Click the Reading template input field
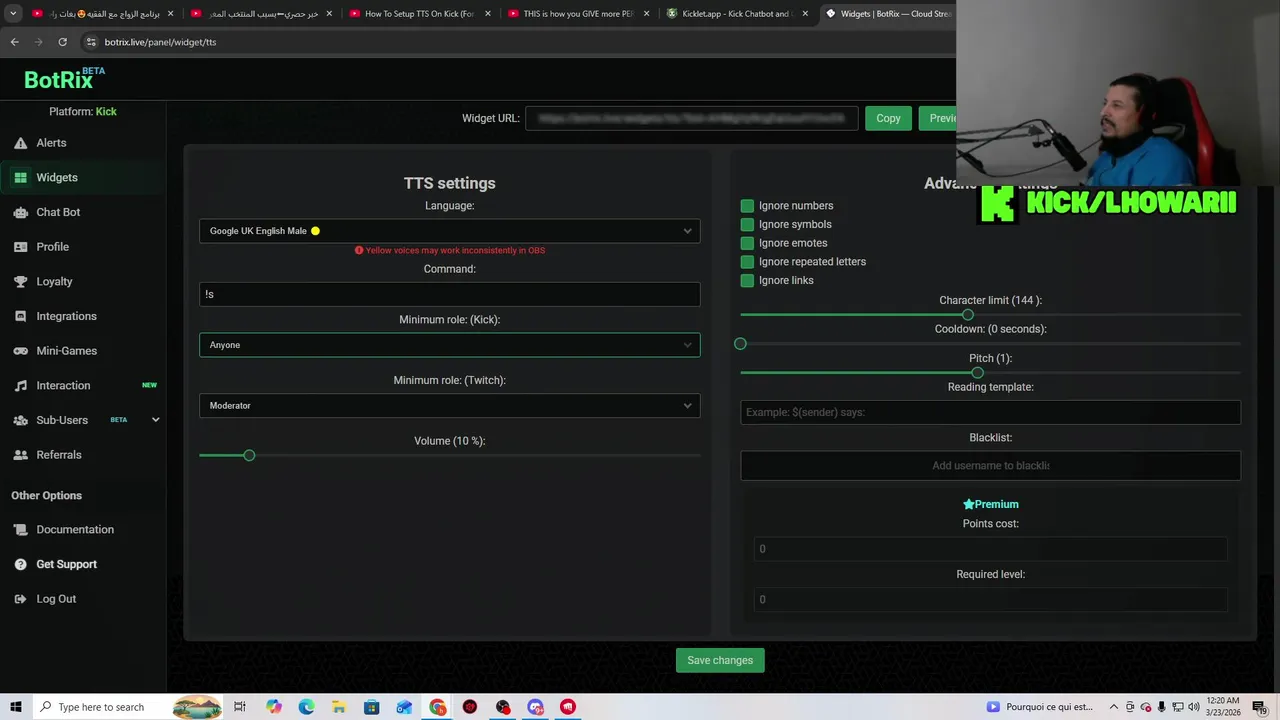 pyautogui.click(x=990, y=412)
